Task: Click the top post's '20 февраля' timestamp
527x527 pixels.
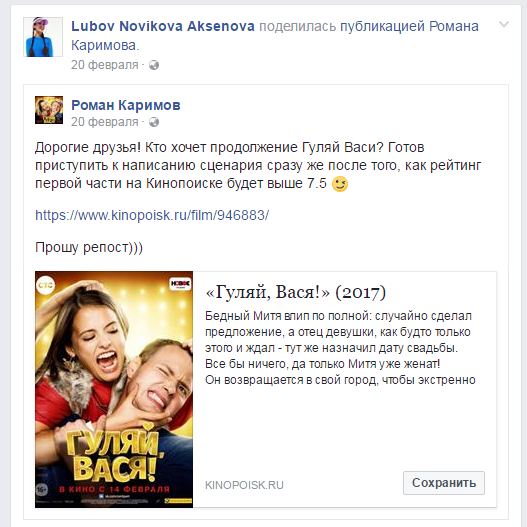Action: tap(105, 65)
